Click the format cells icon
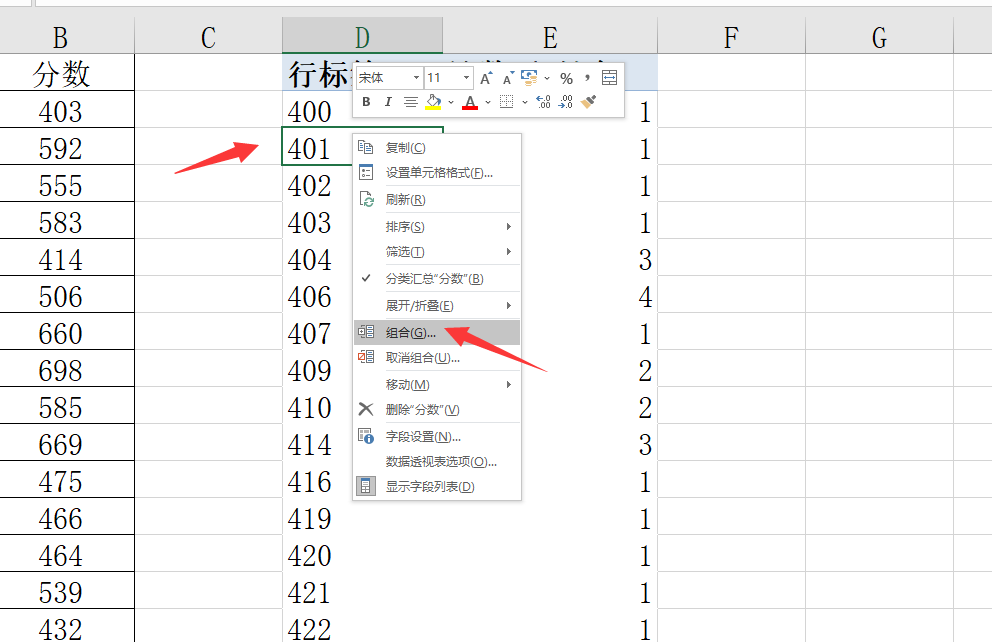The height and width of the screenshot is (642, 992). click(366, 172)
